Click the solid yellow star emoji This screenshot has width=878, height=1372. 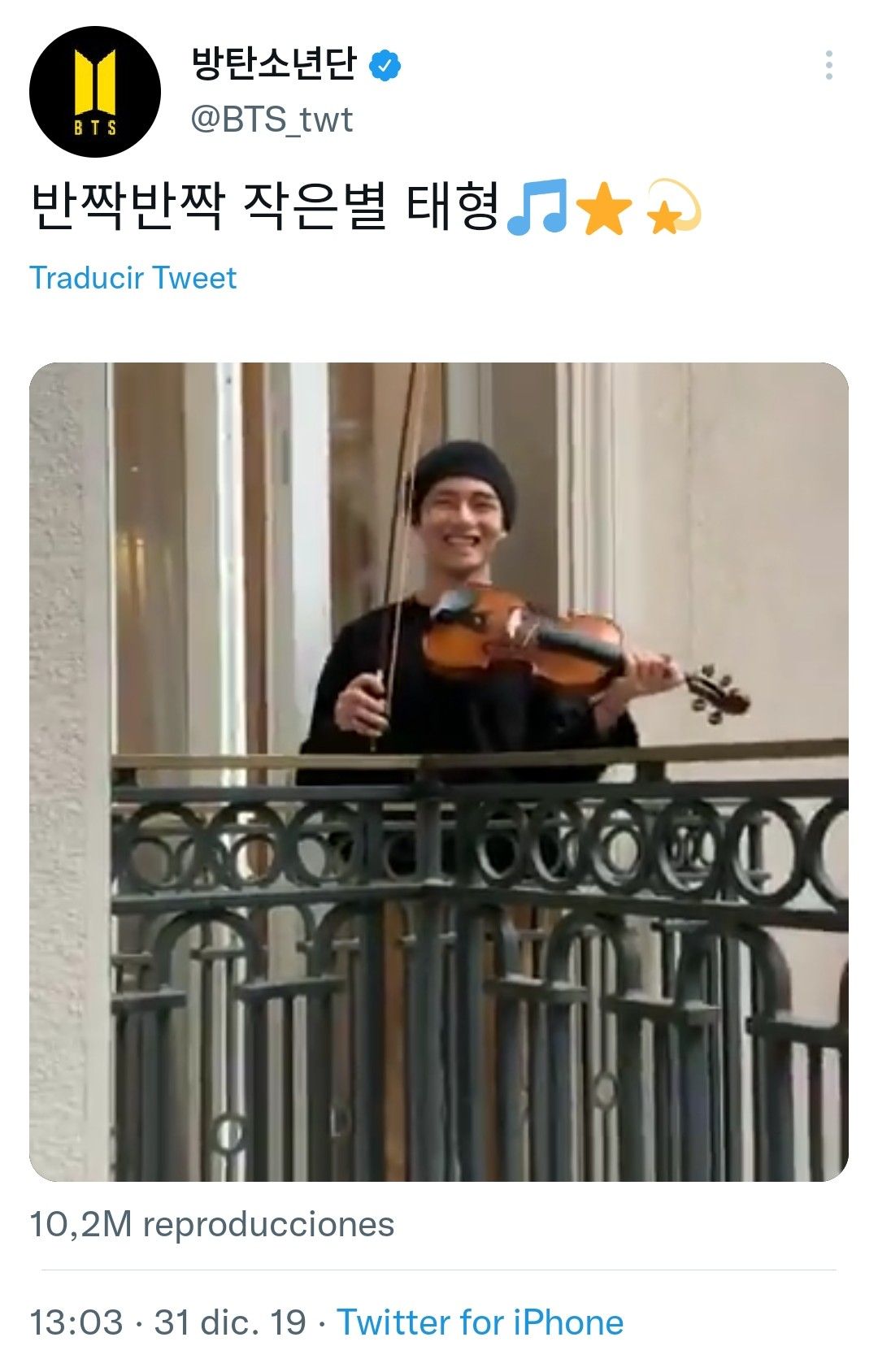(x=603, y=208)
